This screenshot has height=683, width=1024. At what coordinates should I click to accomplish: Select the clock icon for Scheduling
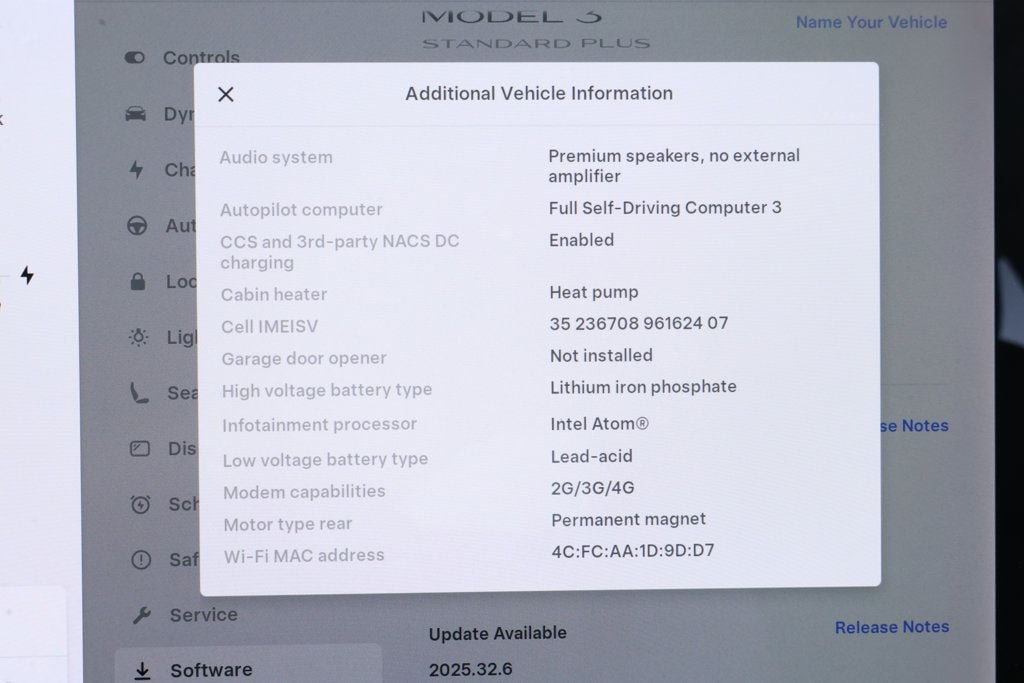pos(140,504)
